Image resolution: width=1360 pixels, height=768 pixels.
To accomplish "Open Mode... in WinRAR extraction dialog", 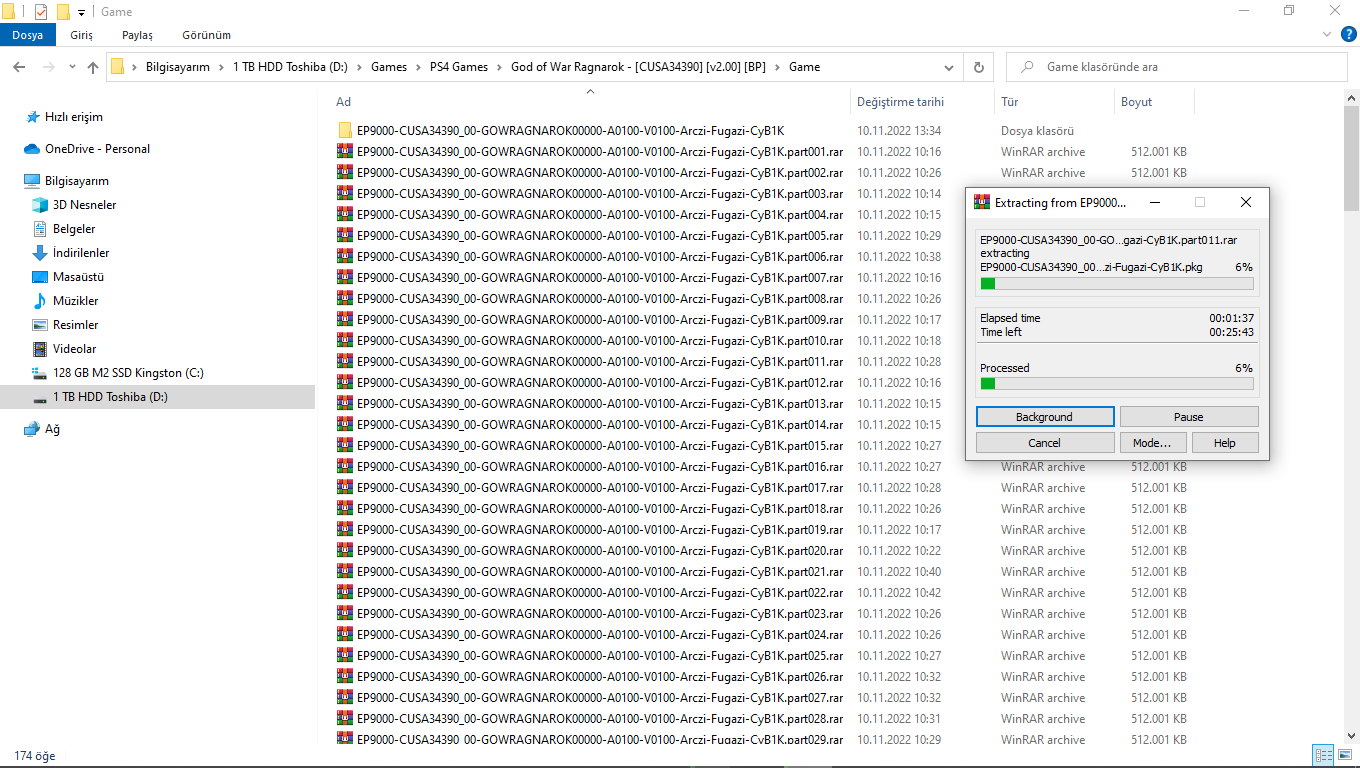I will point(1152,443).
